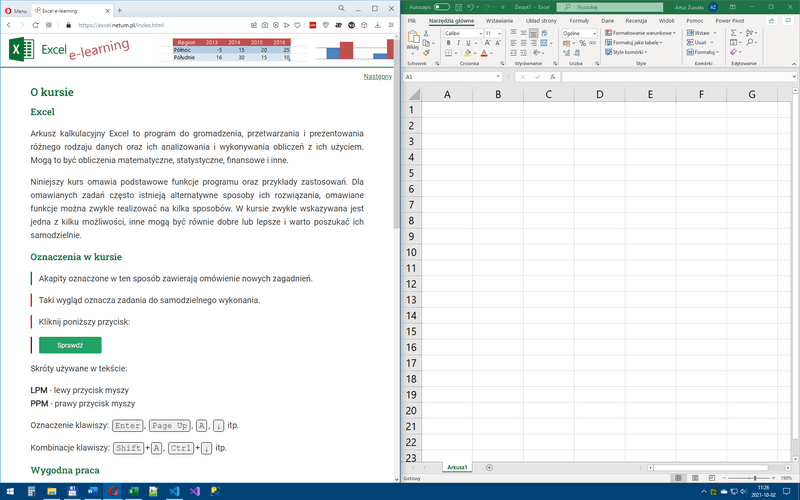Click Increase Indent icon
Image resolution: width=800 pixels, height=500 pixels.
523,53
